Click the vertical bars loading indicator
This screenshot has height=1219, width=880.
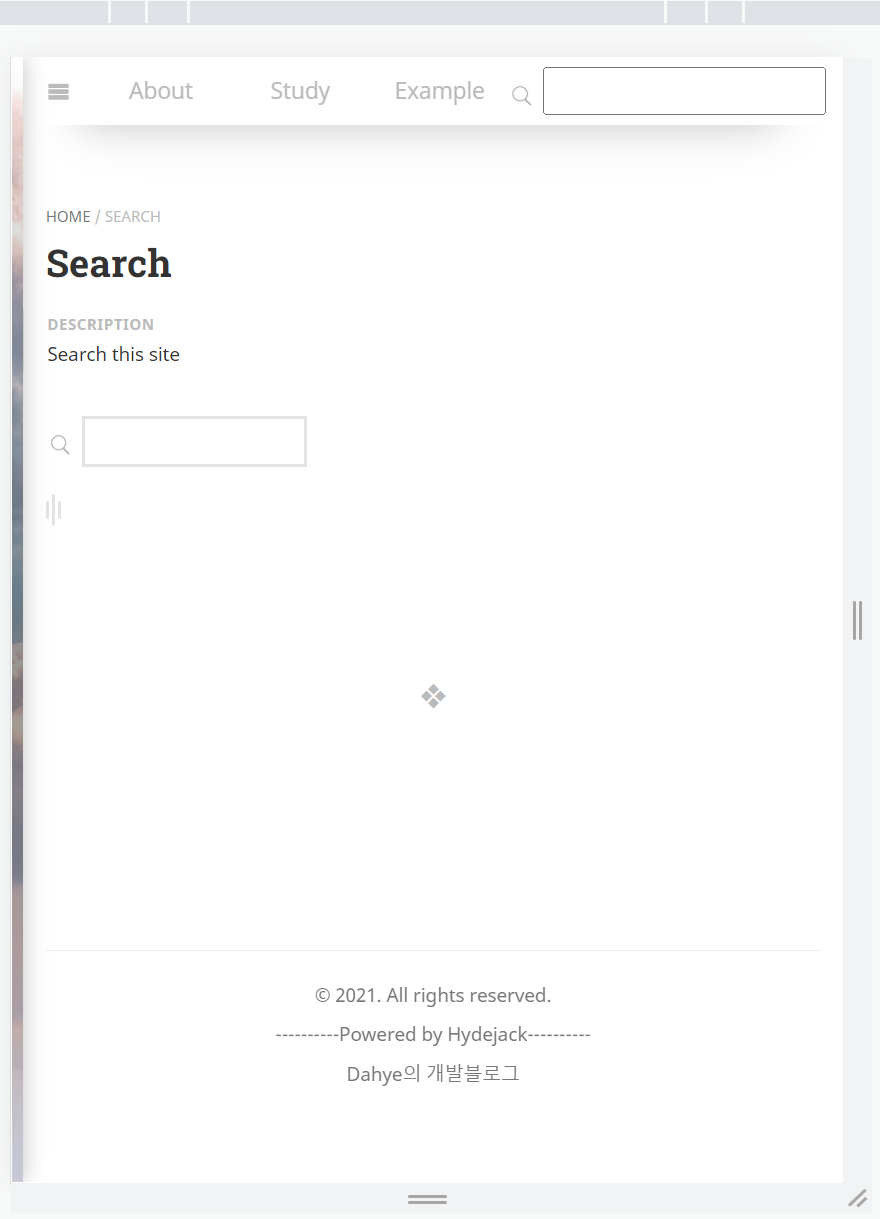coord(54,510)
